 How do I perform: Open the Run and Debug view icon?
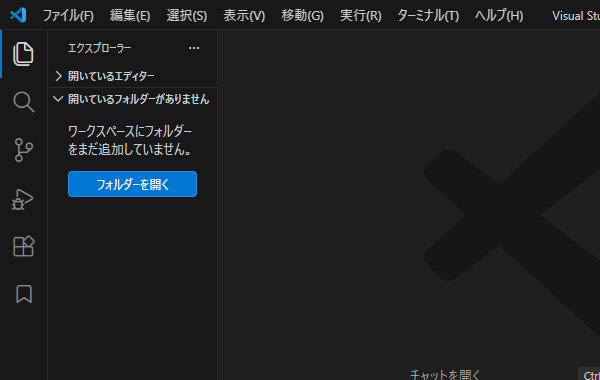(23, 199)
